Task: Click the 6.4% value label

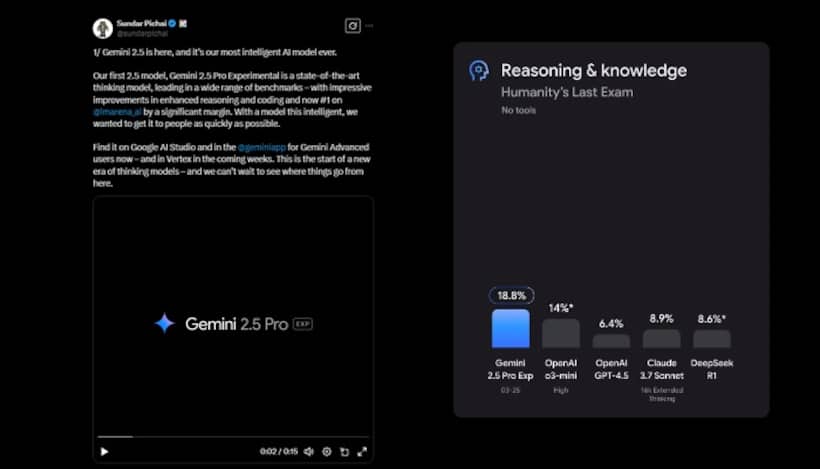Action: pyautogui.click(x=611, y=324)
